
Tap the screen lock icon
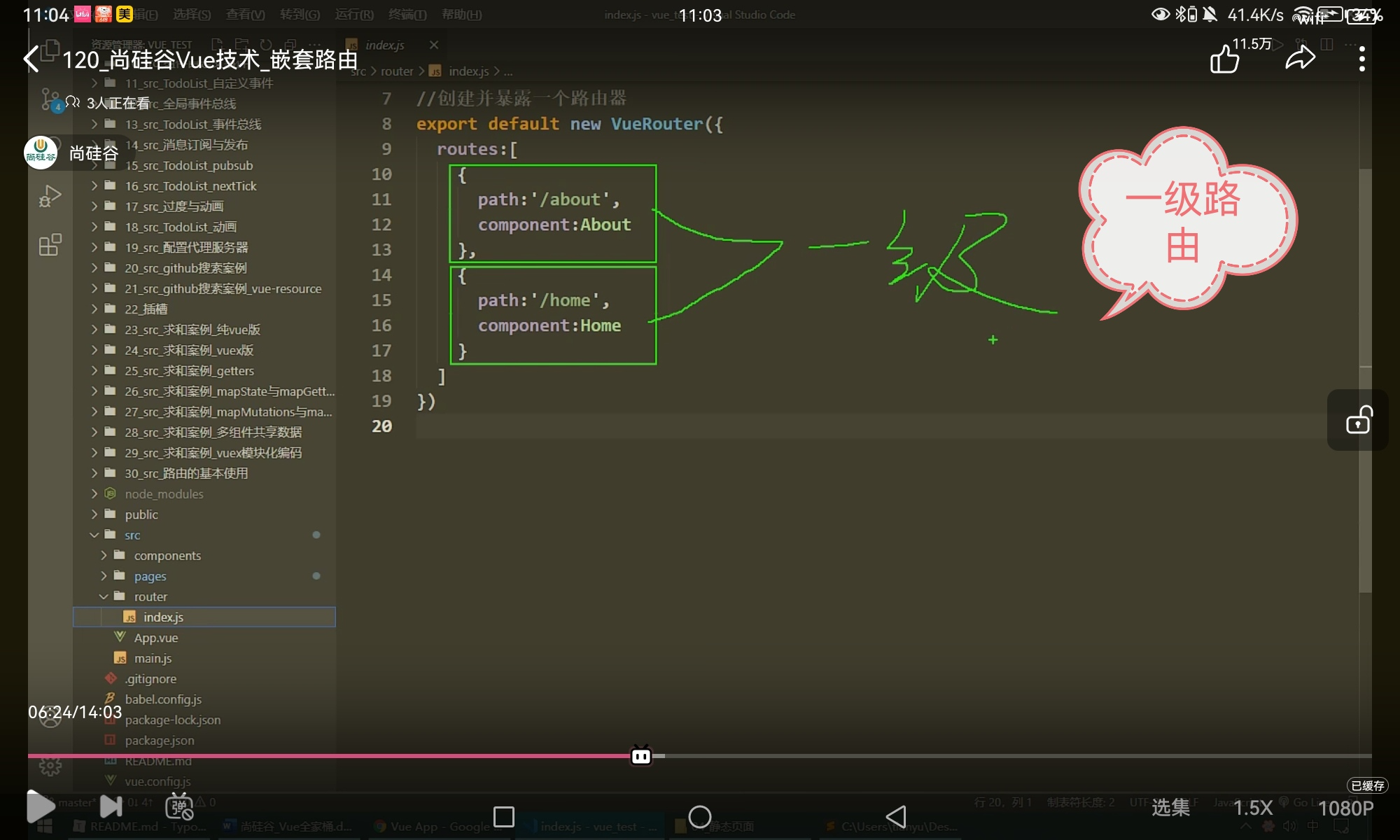[x=1358, y=421]
